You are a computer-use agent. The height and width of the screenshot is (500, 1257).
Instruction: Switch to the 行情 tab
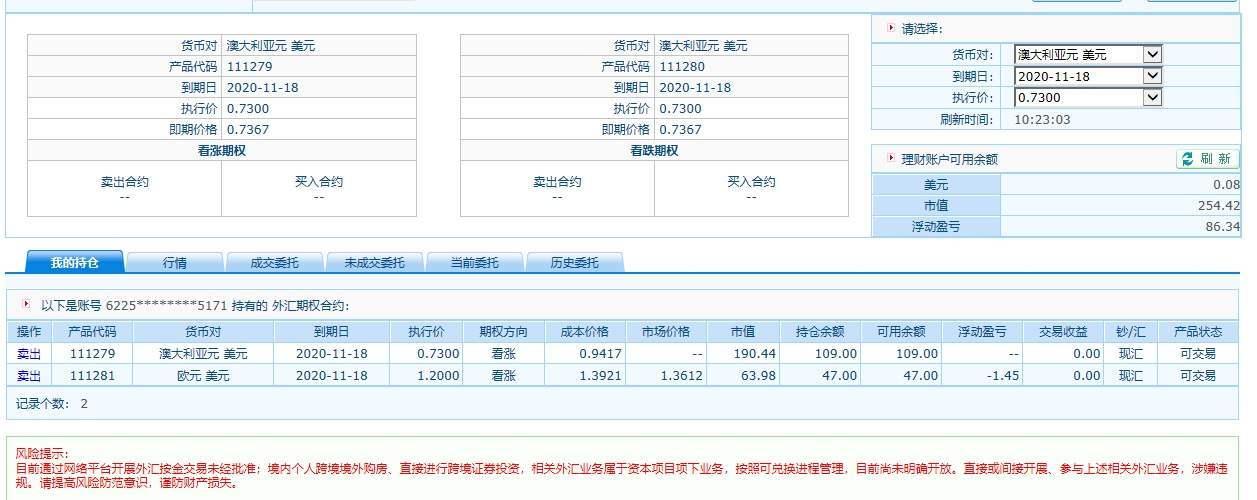pyautogui.click(x=175, y=263)
